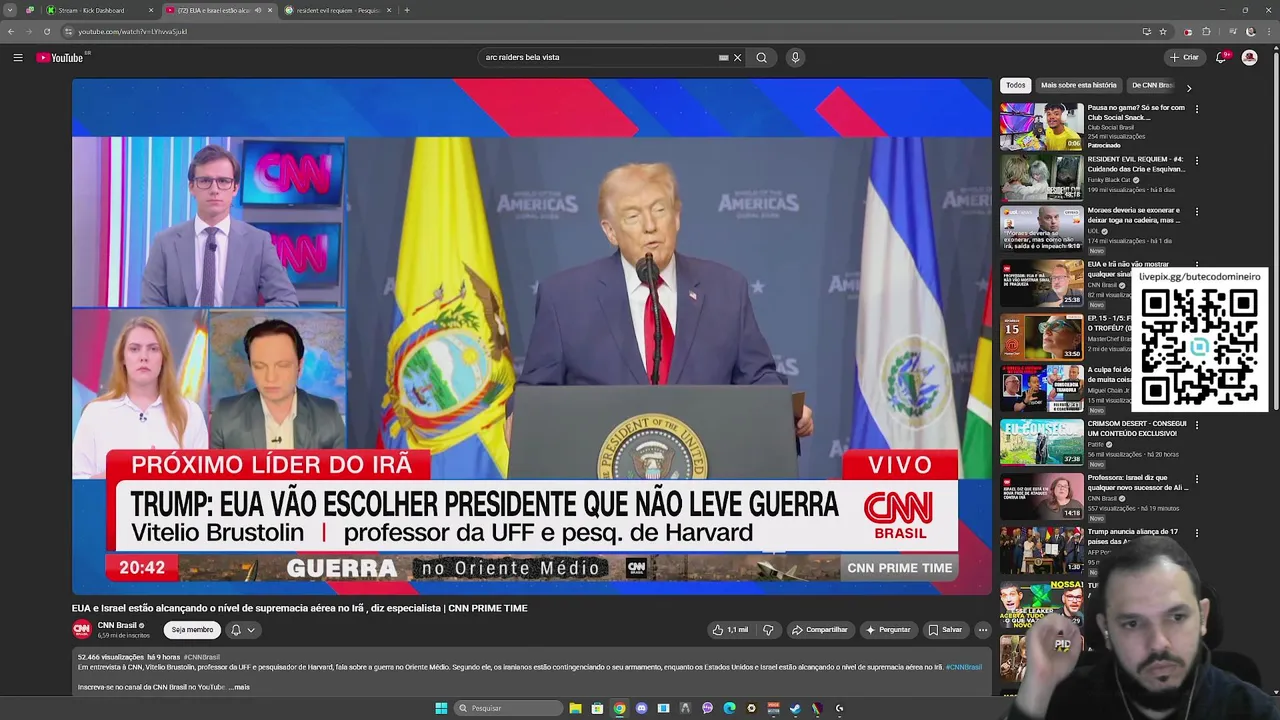Reload the current page
The image size is (1280, 720).
click(46, 31)
